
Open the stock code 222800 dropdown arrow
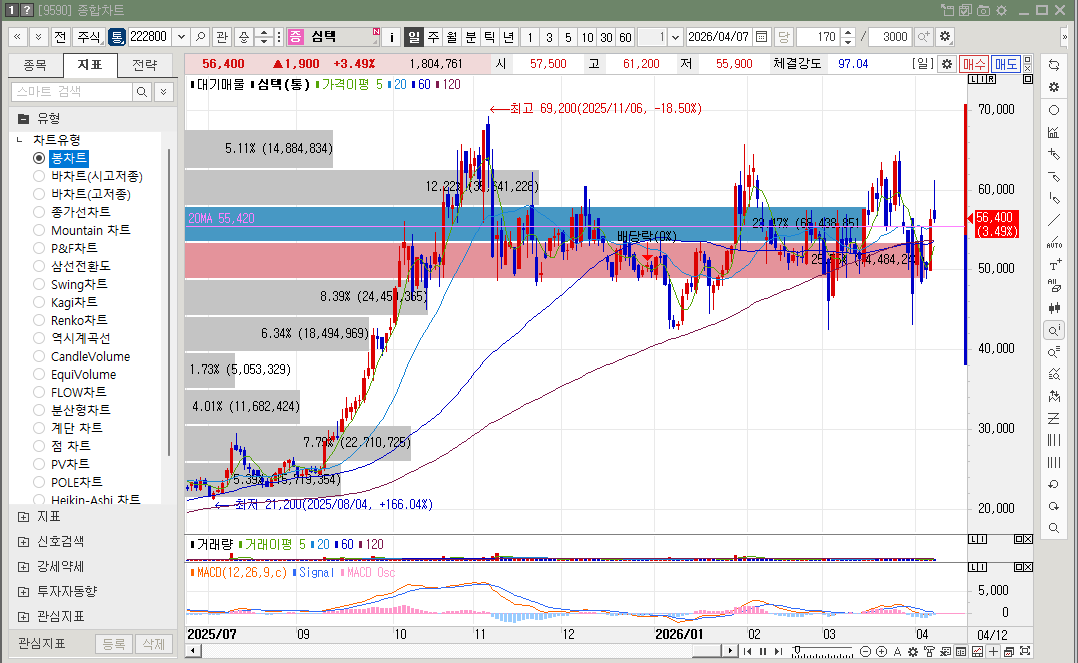click(x=181, y=36)
